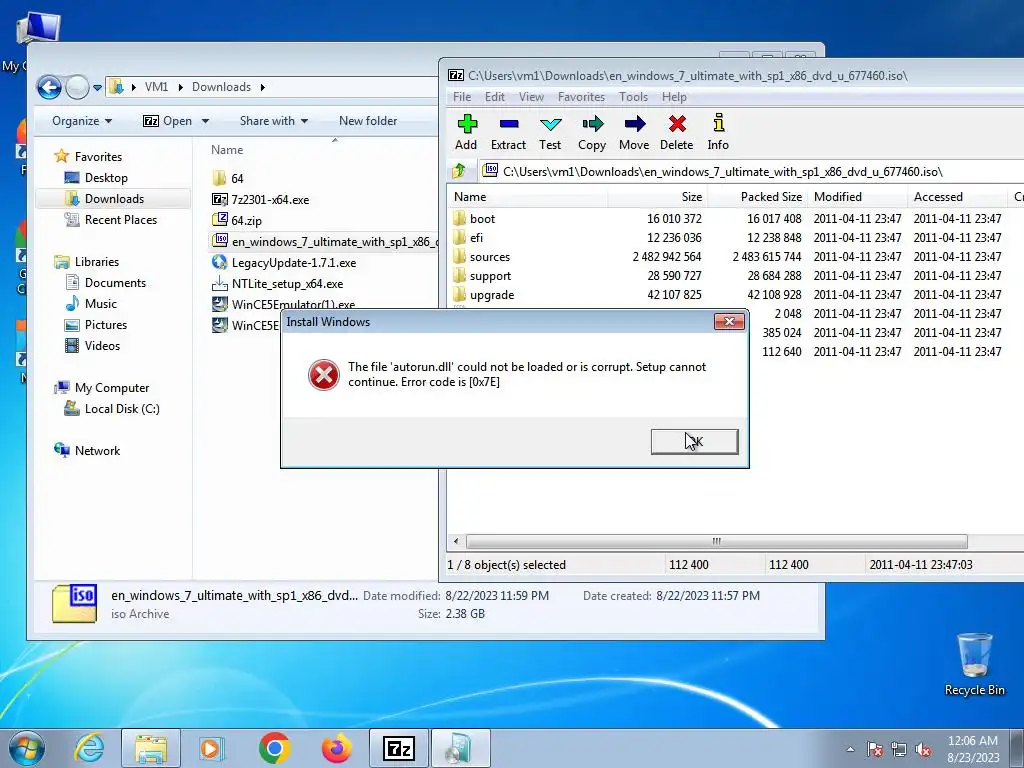Click Open with 7-Zip in Explorer toolbar
Viewport: 1024px width, 768px height.
[x=167, y=121]
